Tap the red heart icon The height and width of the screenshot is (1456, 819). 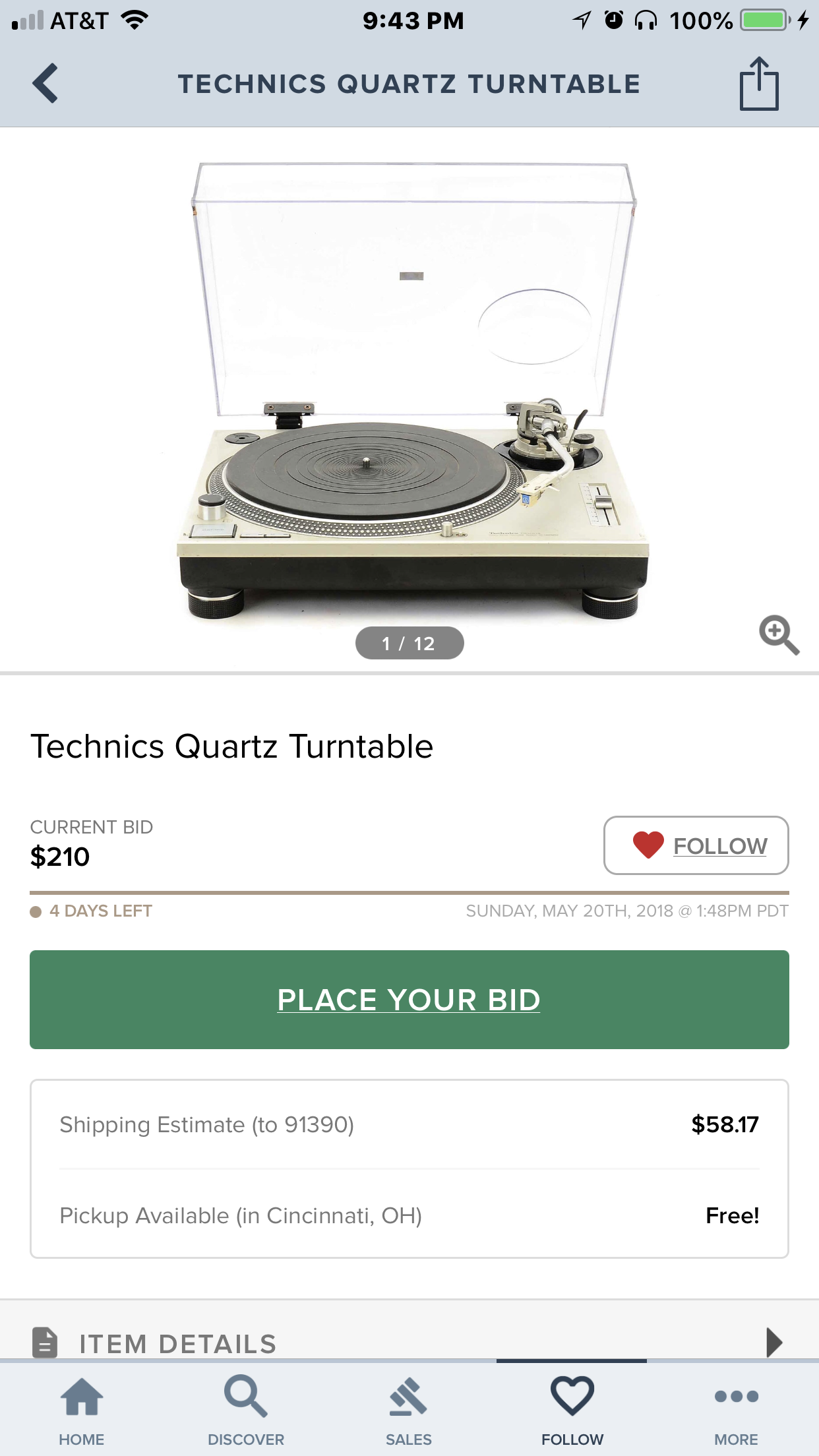[648, 845]
